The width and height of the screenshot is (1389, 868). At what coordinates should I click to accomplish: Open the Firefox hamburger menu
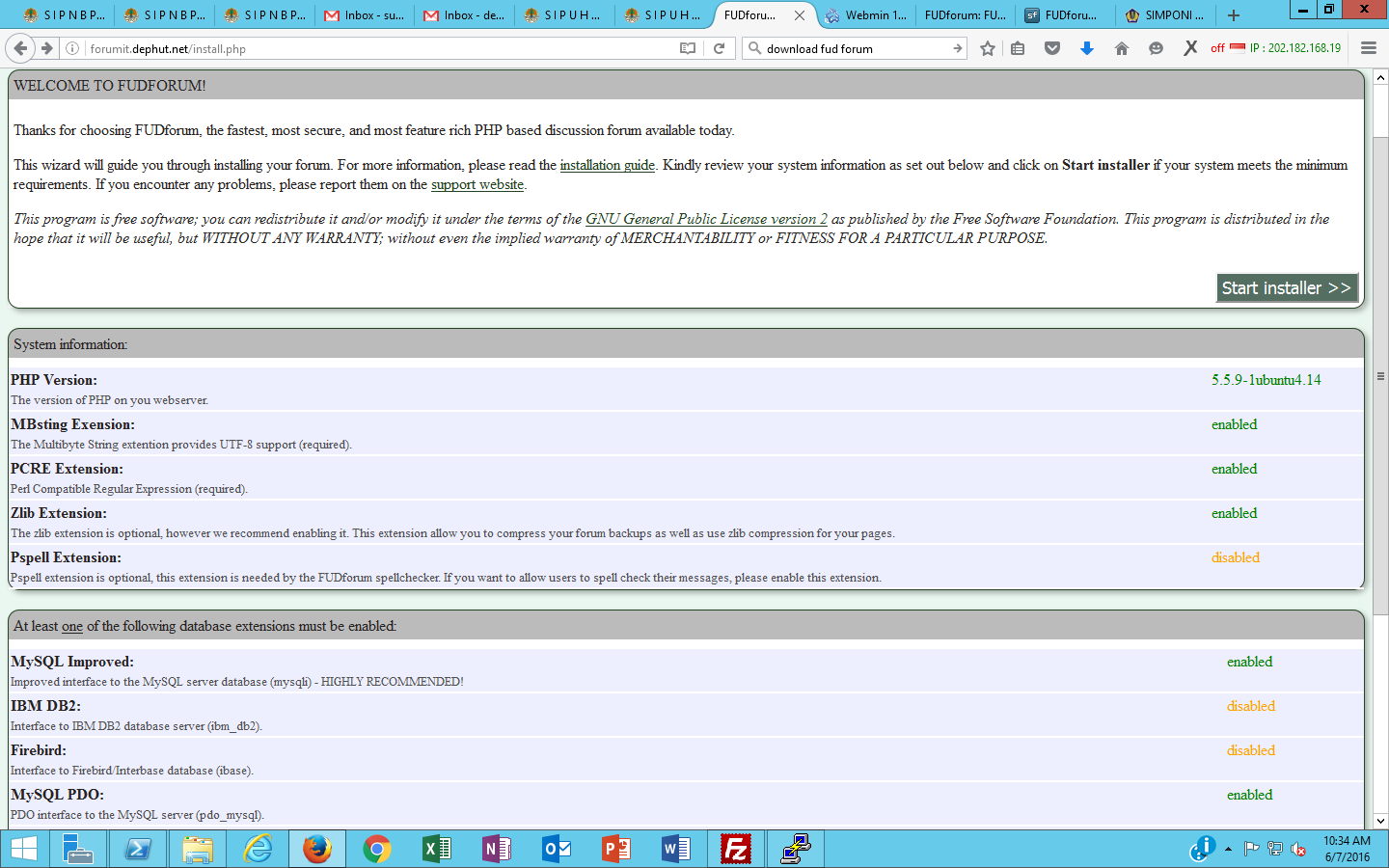coord(1368,48)
